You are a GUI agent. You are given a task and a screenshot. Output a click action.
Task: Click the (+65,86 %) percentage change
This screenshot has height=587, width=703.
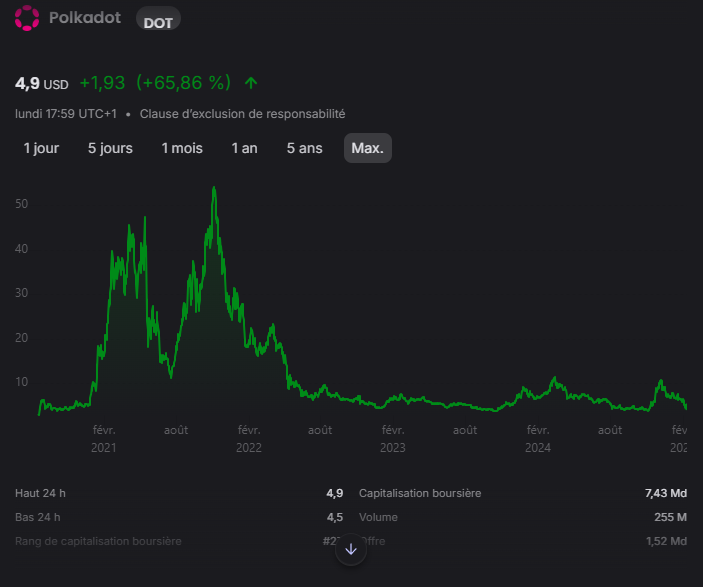coord(183,83)
